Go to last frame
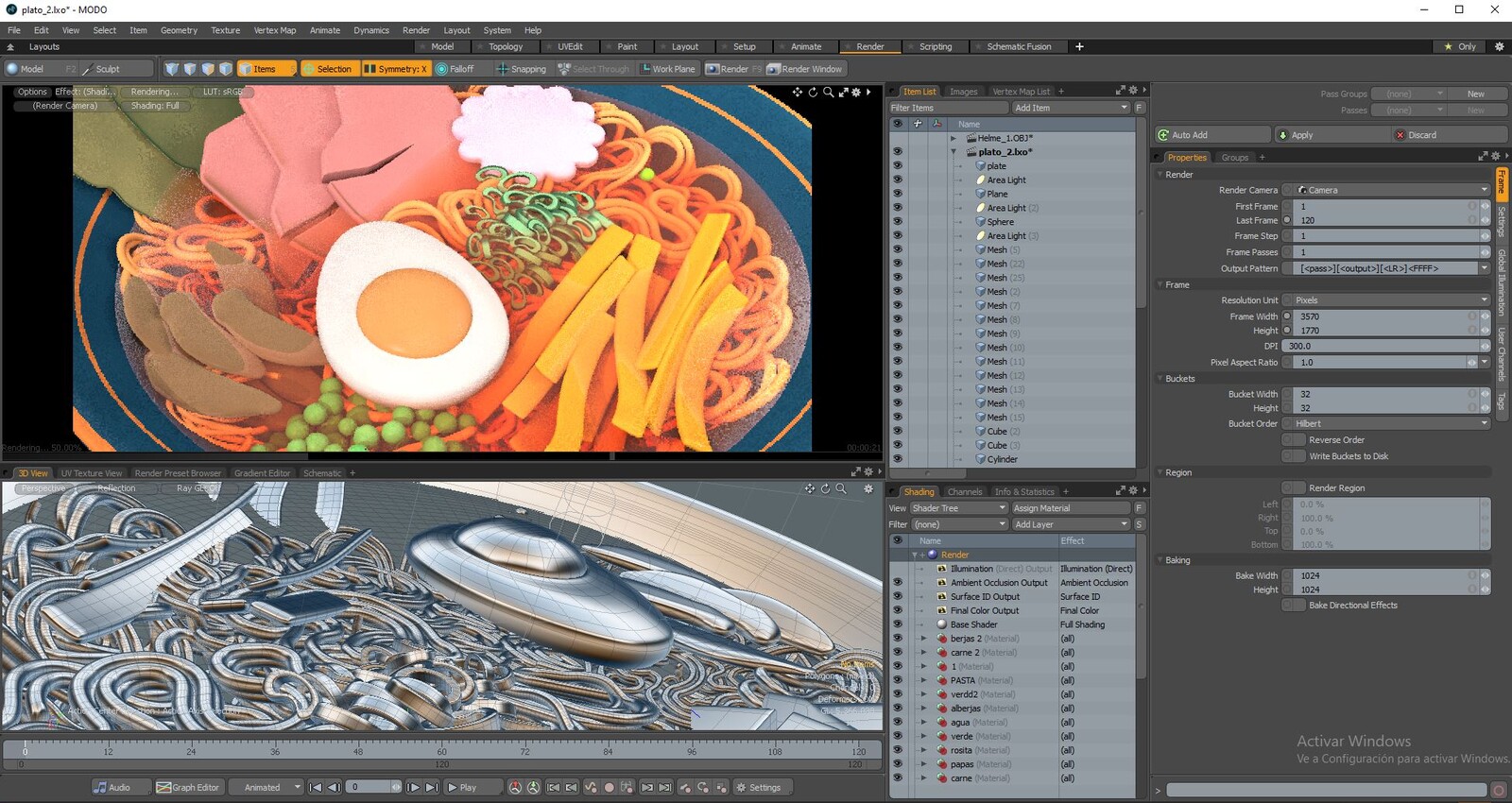Viewport: 1512px width, 803px height. pyautogui.click(x=431, y=787)
